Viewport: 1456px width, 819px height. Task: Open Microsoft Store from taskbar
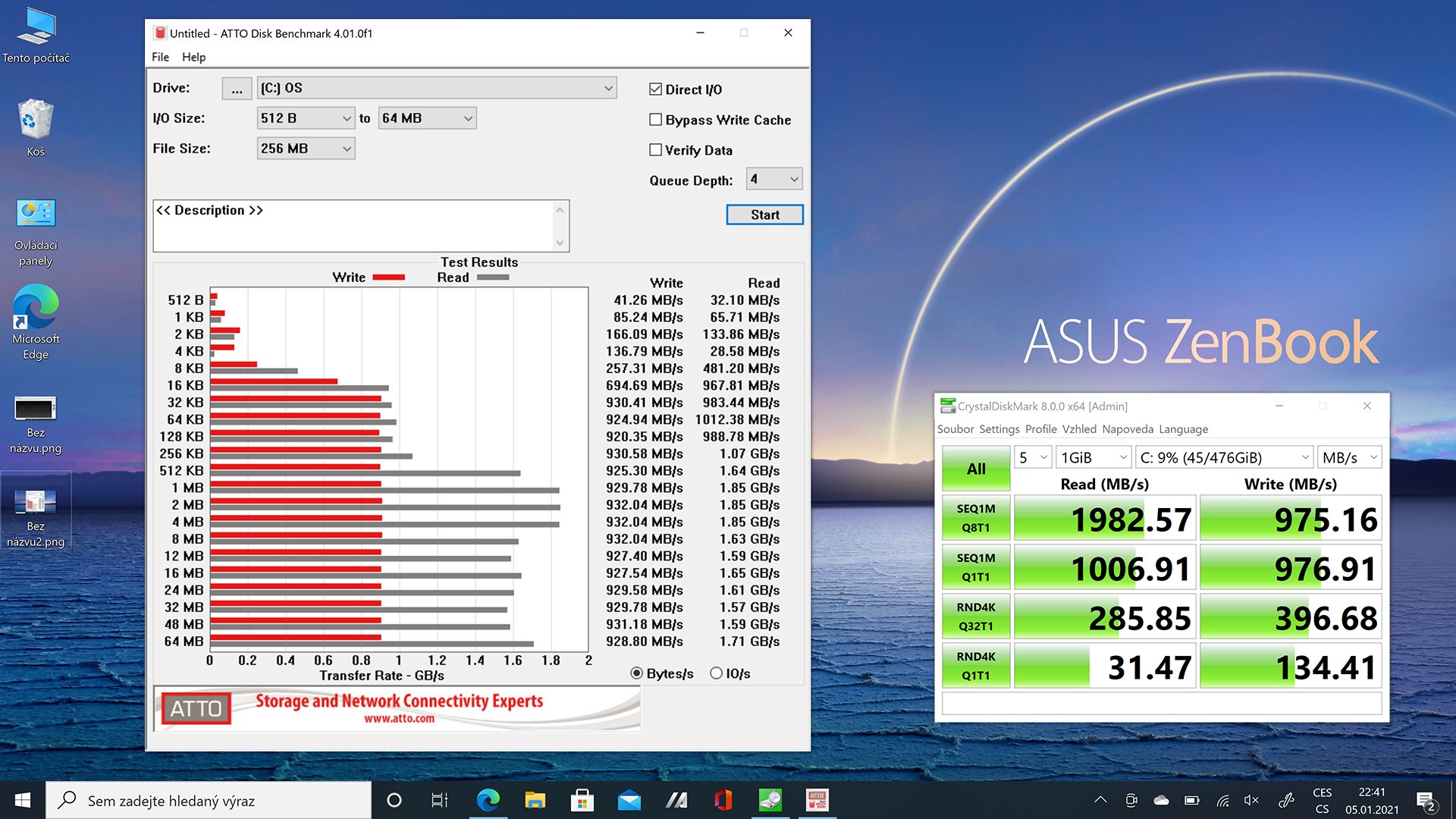(582, 800)
